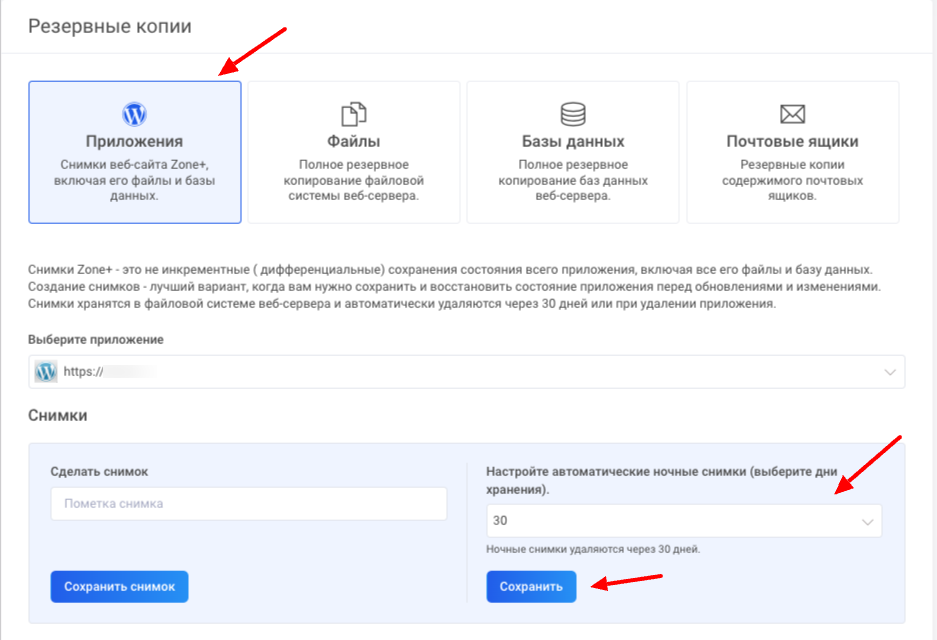This screenshot has height=640, width=937.
Task: Focus the Пометка снимка input field
Action: (248, 504)
